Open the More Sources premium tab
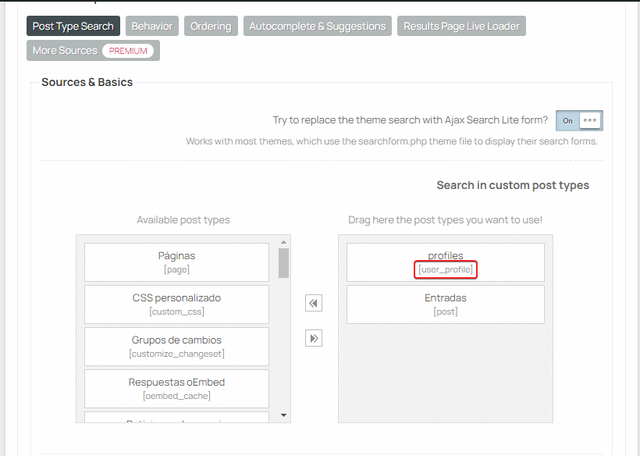This screenshot has height=456, width=640. tap(93, 51)
